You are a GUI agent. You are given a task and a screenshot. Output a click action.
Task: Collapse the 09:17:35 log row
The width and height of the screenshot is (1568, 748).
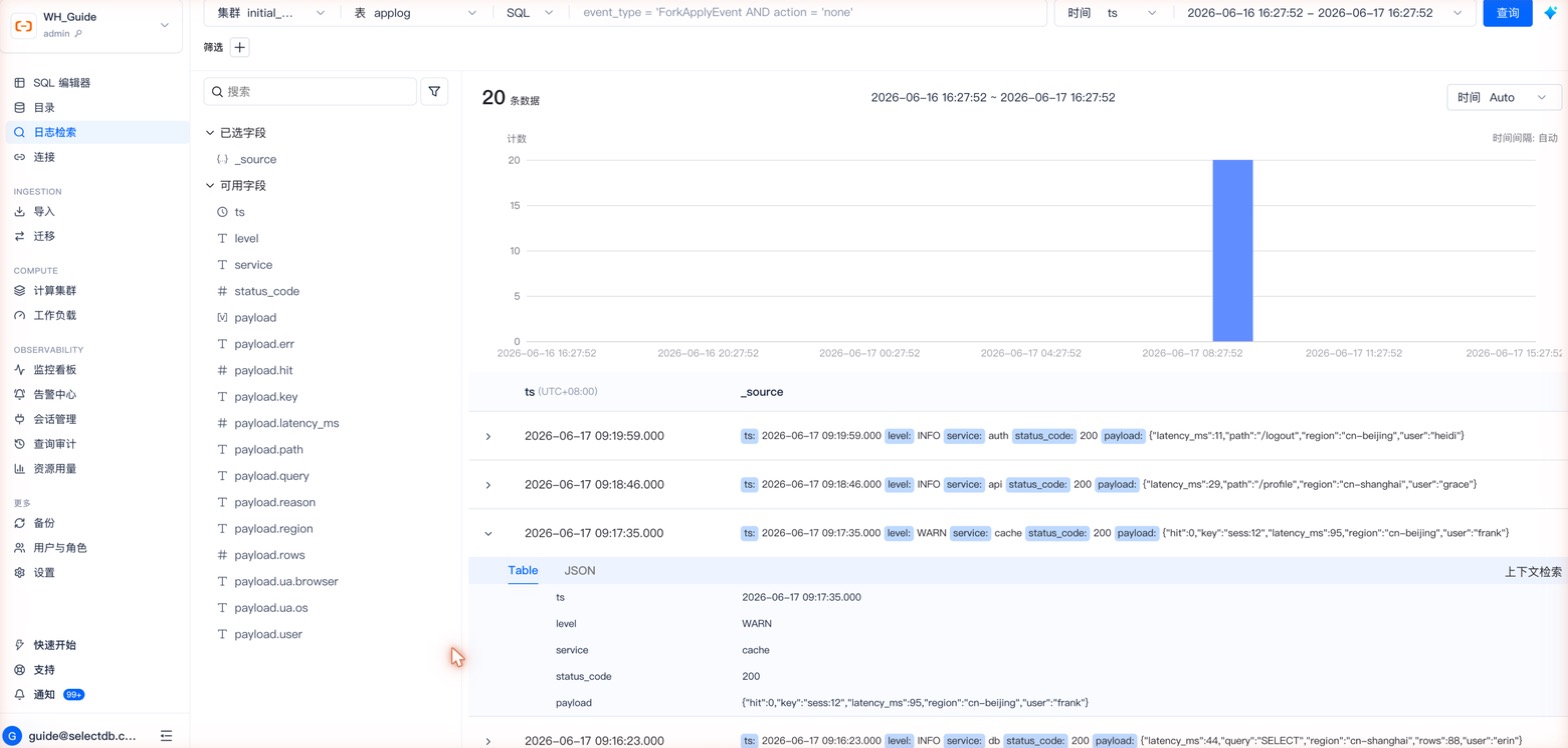point(488,533)
